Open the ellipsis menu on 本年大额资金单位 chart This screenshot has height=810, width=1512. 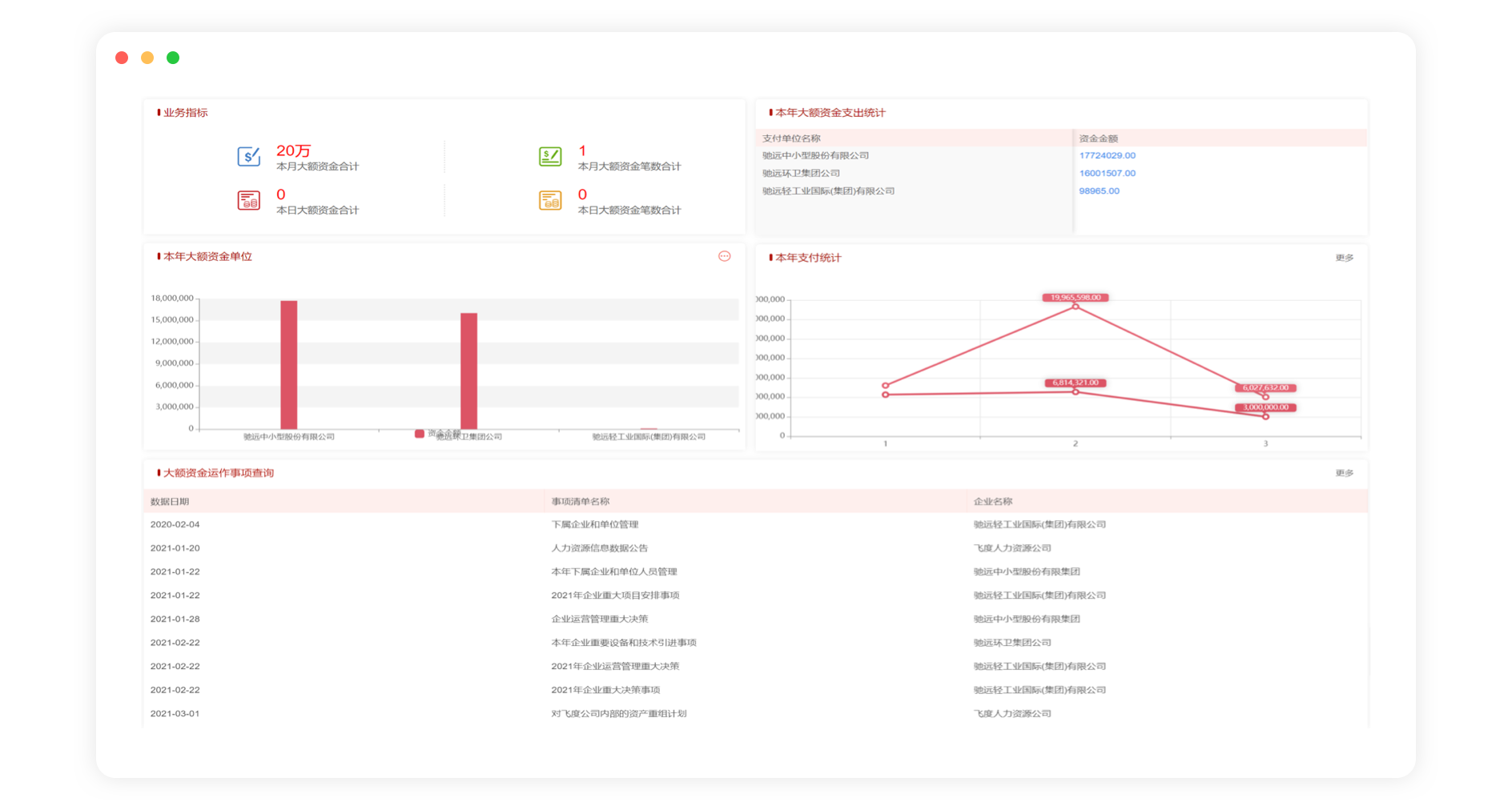click(724, 256)
